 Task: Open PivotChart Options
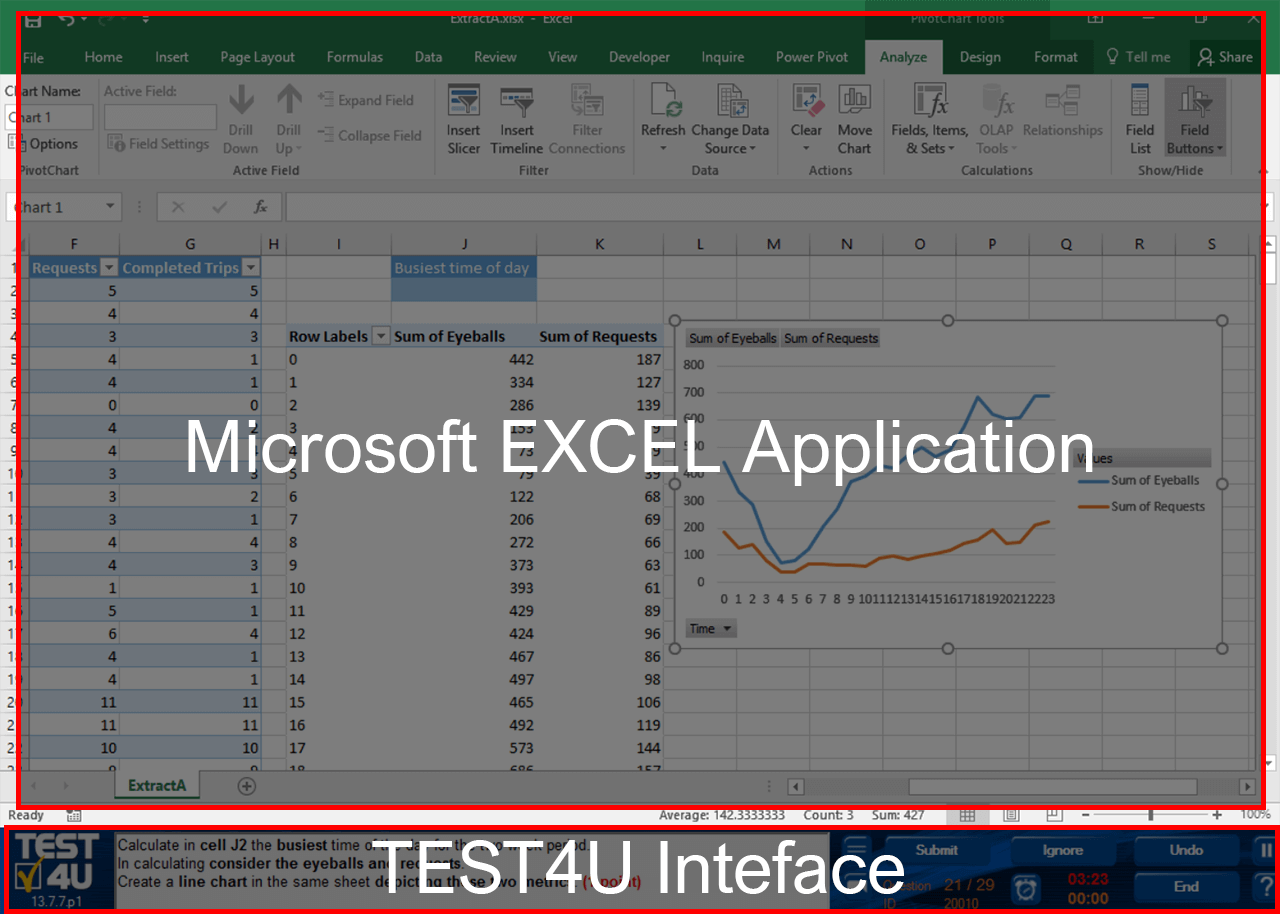[x=44, y=144]
